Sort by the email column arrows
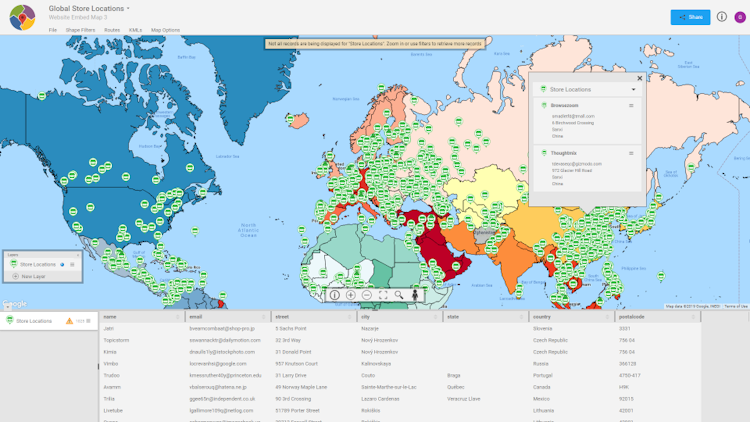The width and height of the screenshot is (750, 422). point(264,317)
